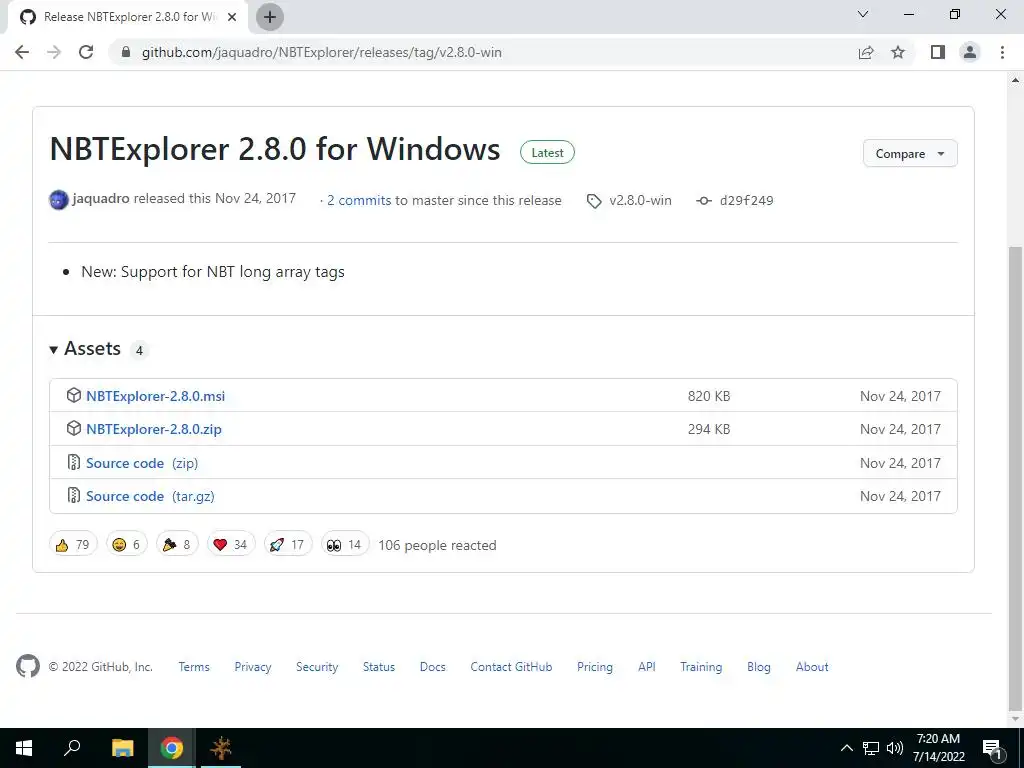1024x768 pixels.
Task: Toggle the thumbs up reaction 79
Action: click(x=73, y=544)
